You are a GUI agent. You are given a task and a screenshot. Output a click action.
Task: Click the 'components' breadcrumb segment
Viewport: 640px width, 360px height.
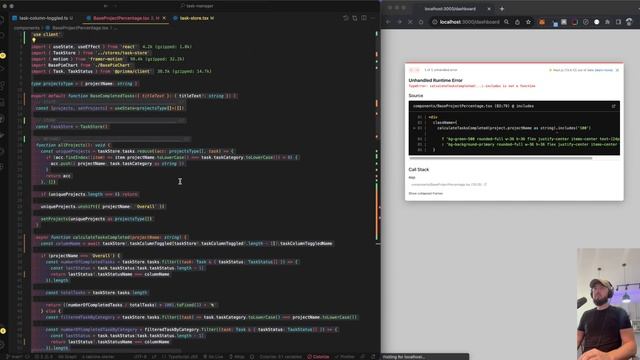click(27, 28)
